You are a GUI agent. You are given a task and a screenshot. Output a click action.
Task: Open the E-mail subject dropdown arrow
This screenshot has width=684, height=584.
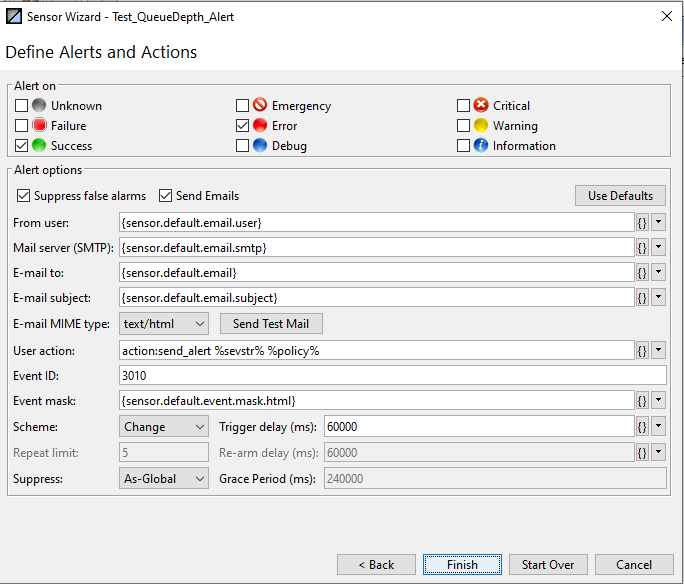(x=658, y=297)
